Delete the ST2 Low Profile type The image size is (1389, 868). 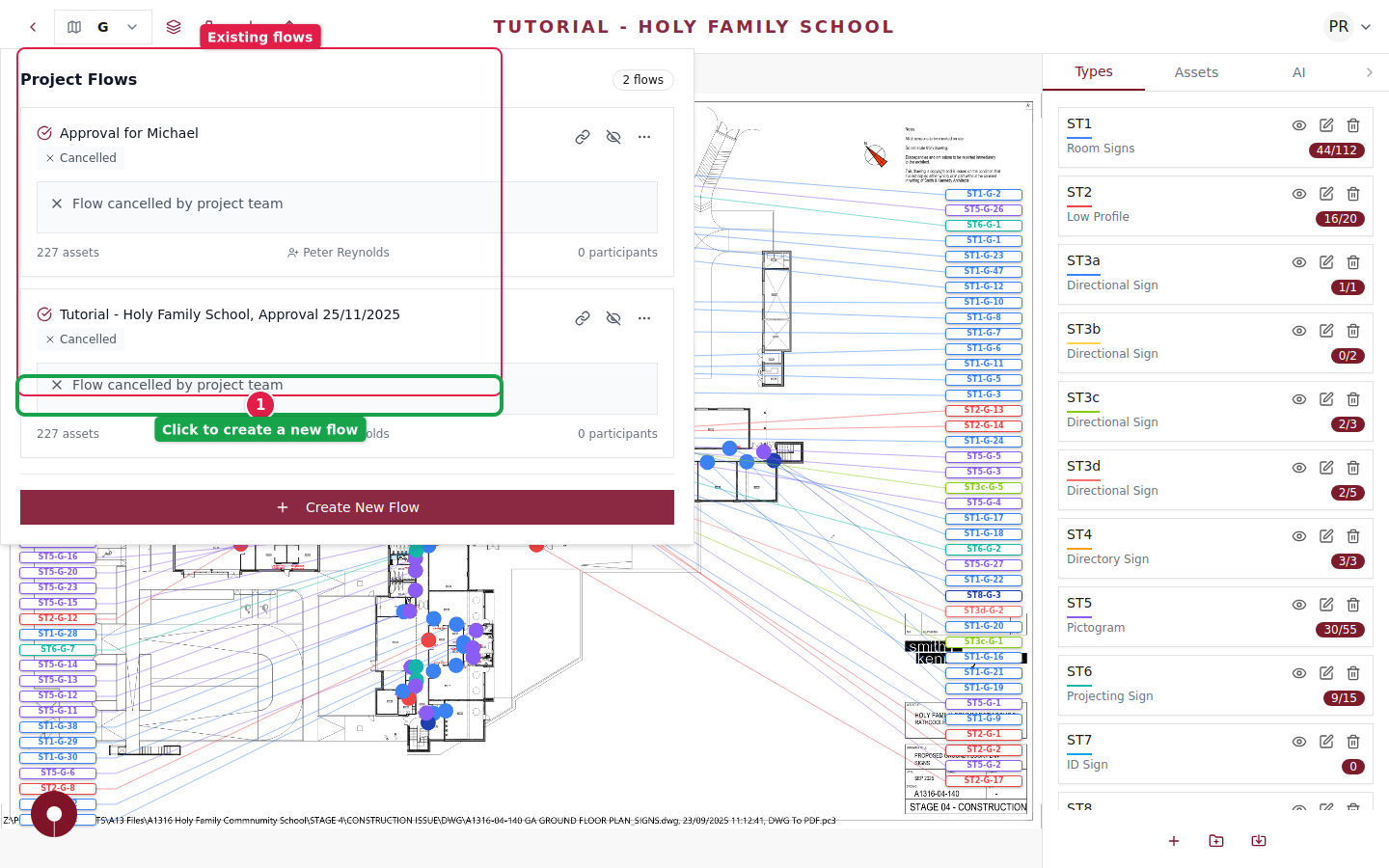click(x=1353, y=194)
